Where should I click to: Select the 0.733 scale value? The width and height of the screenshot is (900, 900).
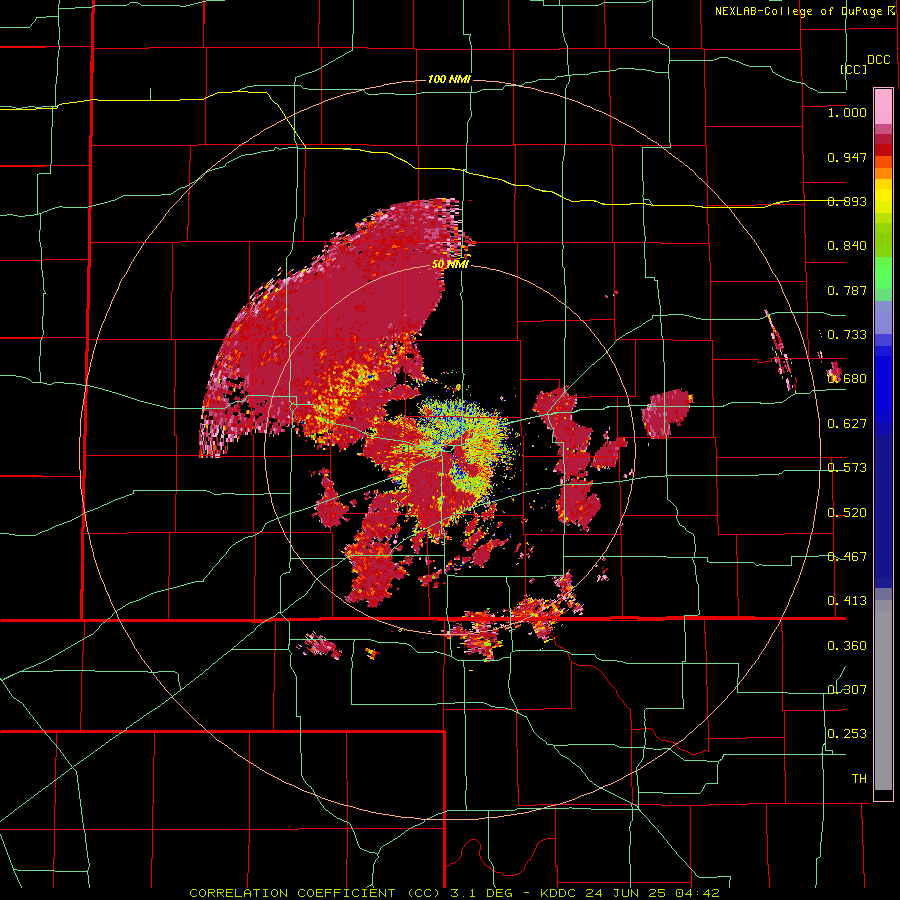coord(847,335)
